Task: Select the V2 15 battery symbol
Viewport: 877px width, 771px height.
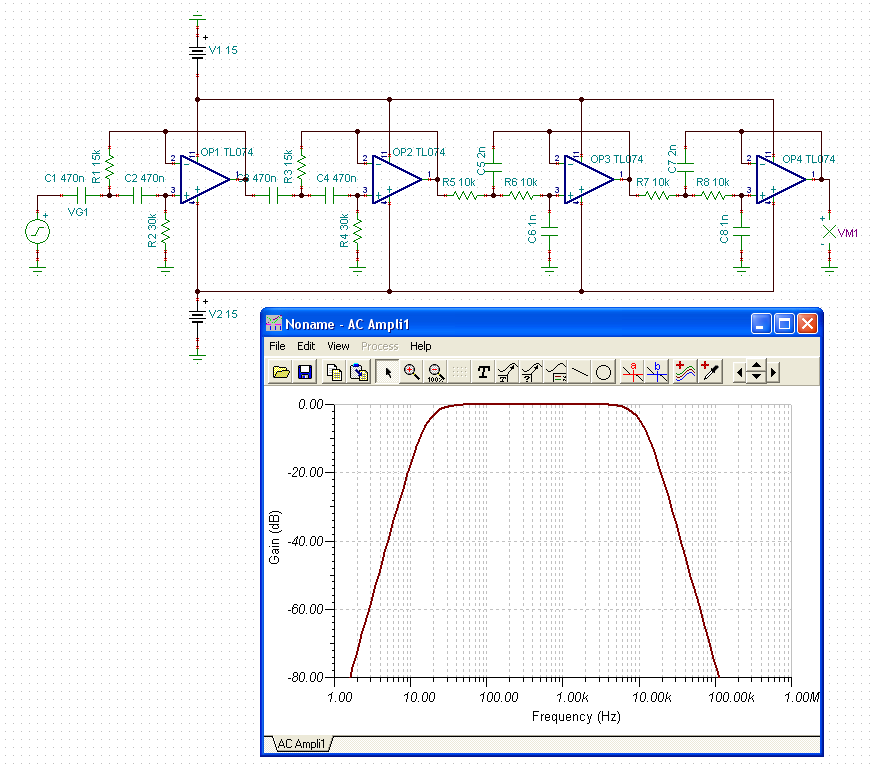Action: click(x=197, y=317)
